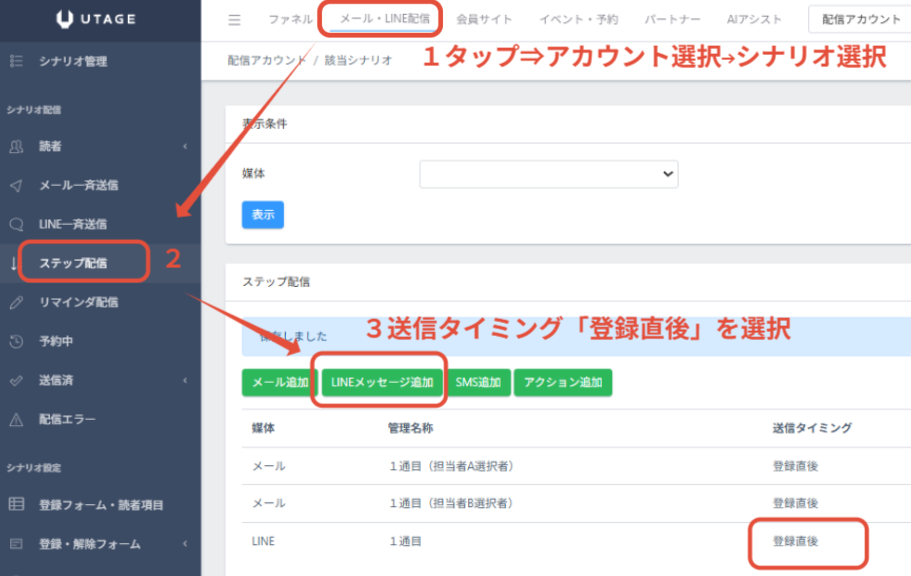
Task: Toggle the hamburger menu icon
Action: [234, 20]
